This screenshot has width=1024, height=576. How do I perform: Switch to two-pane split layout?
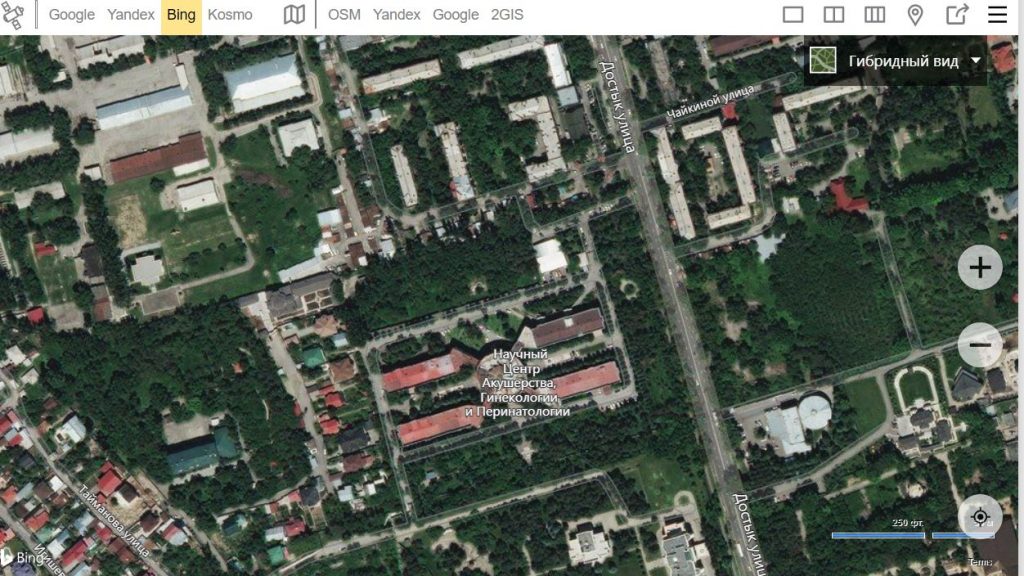point(834,14)
